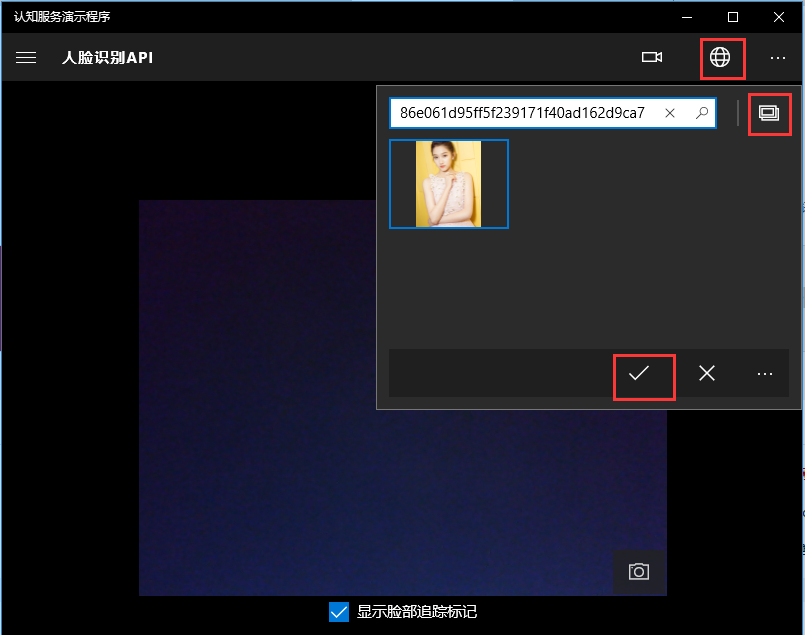Viewport: 805px width, 635px height.
Task: Open the globe web image search
Action: point(720,58)
